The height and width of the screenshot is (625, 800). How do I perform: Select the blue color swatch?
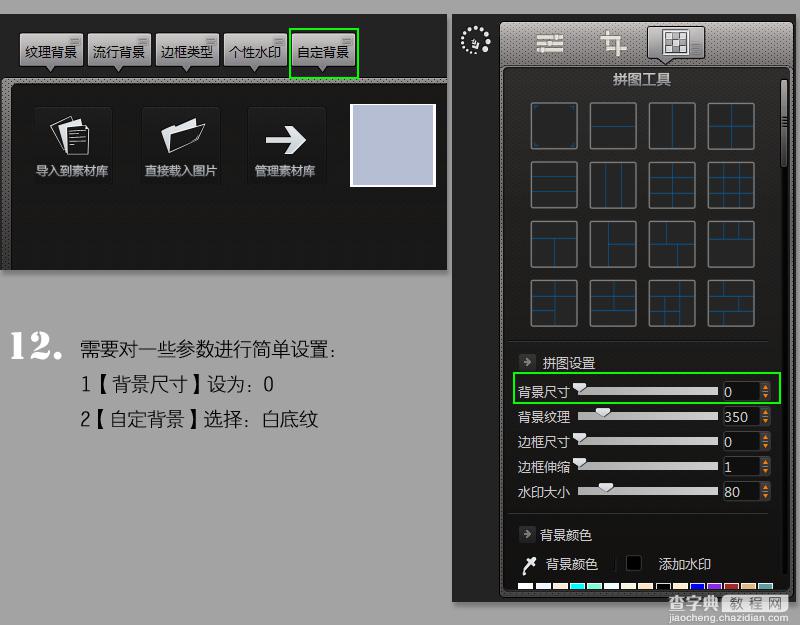697,586
